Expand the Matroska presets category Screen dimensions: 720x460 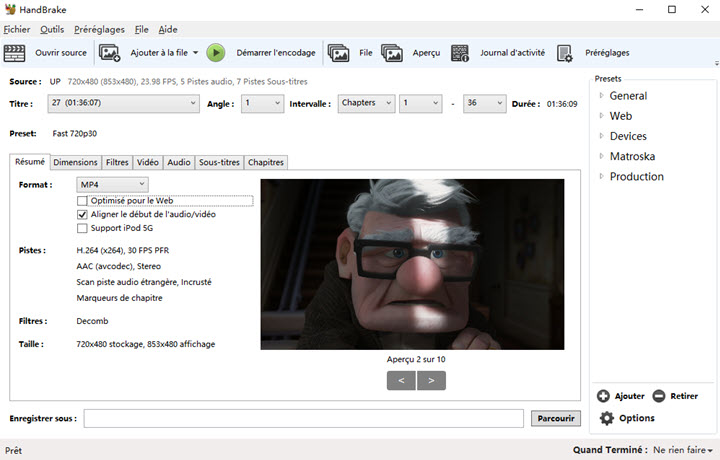point(602,156)
